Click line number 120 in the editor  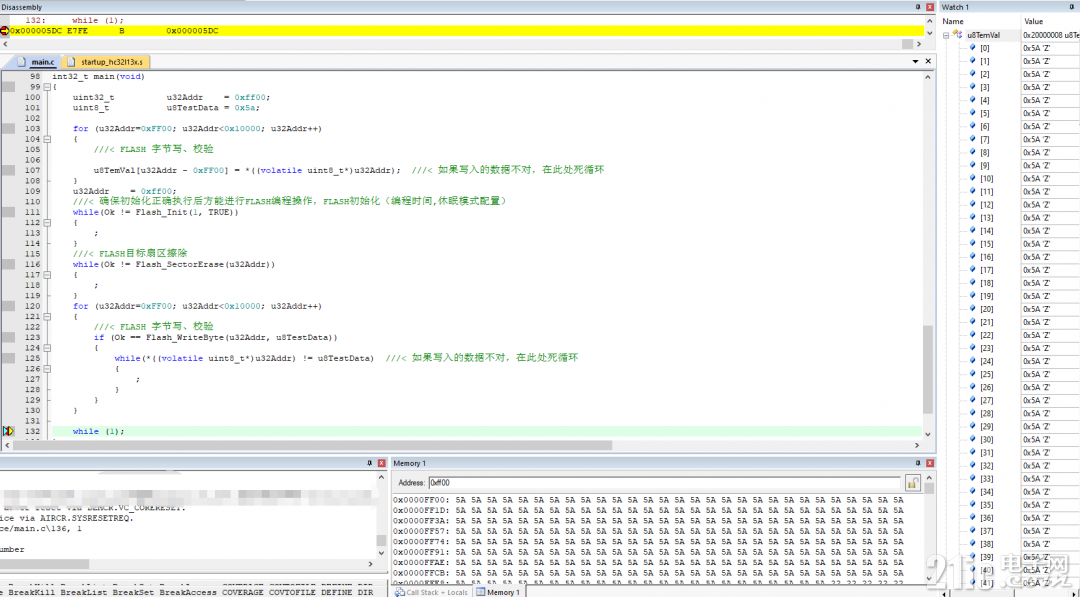pos(32,306)
